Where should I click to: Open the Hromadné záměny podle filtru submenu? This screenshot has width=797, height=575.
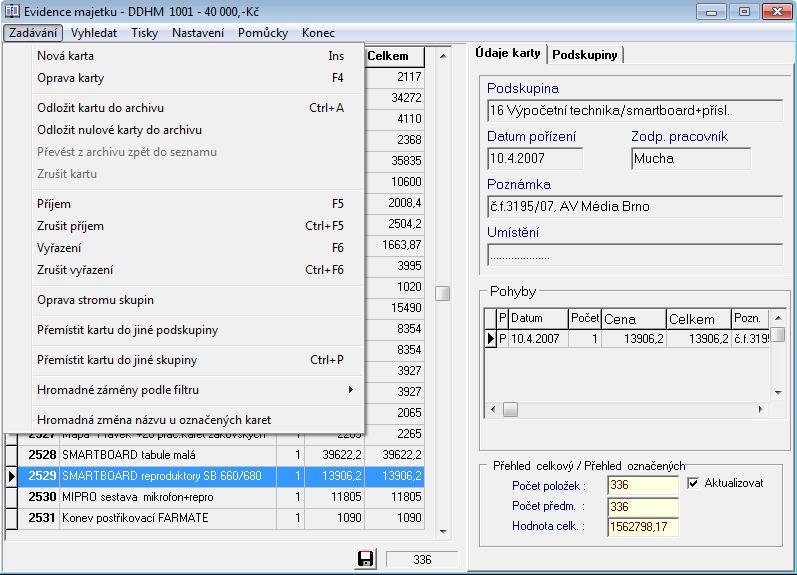tap(198, 390)
